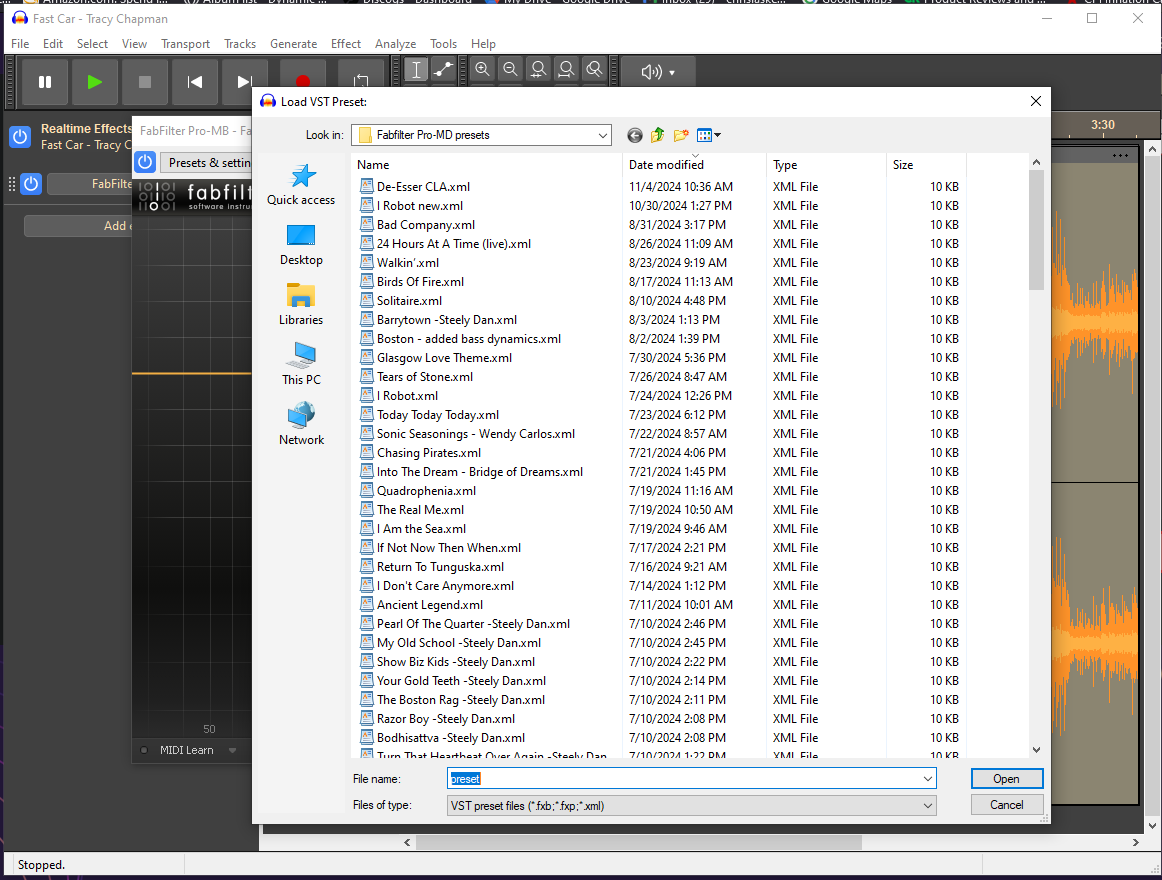
Task: Toggle the power button in FabFilter Pro-MB window
Action: (145, 162)
